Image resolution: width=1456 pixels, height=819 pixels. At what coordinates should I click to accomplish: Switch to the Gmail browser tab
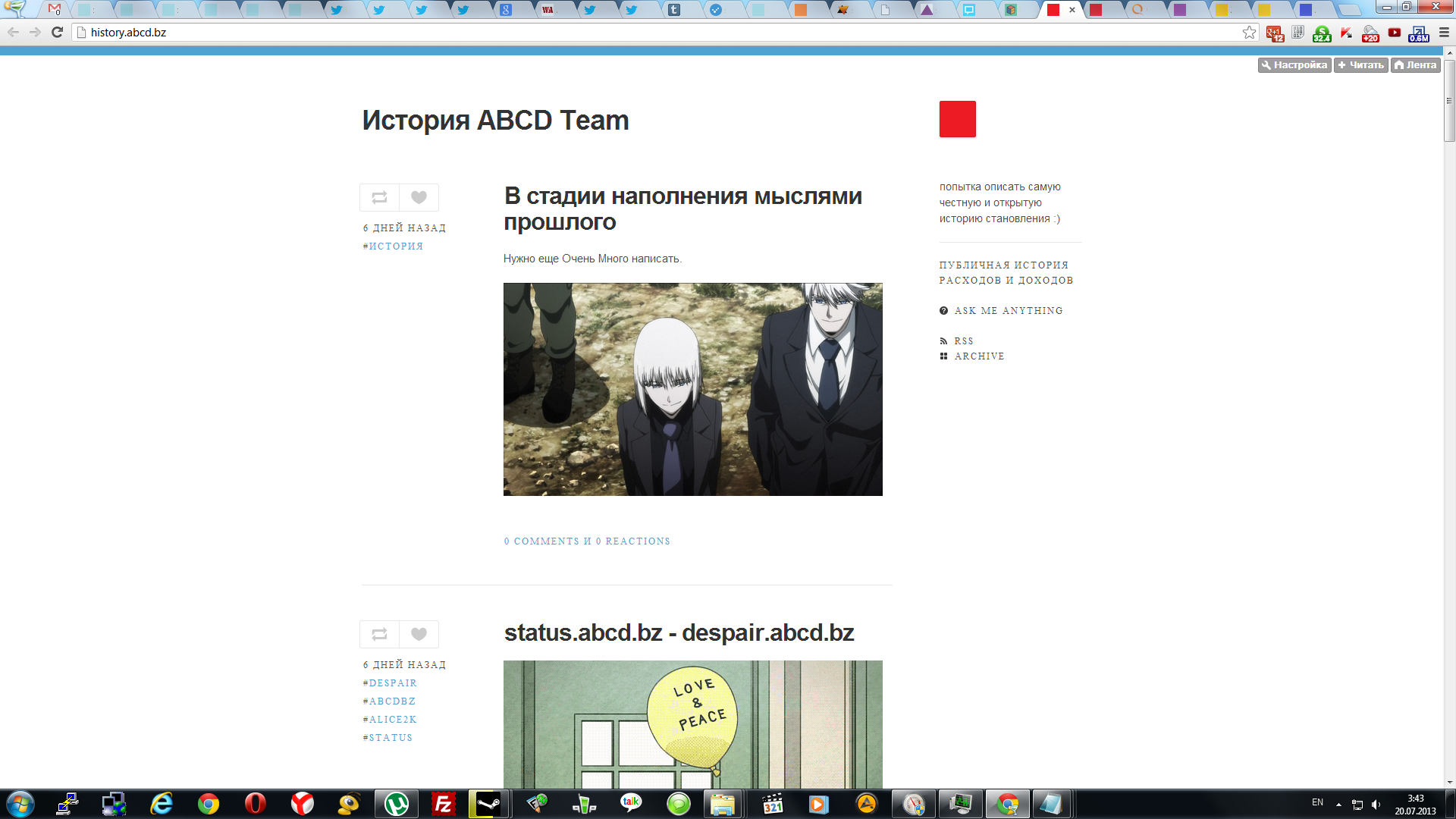[54, 10]
